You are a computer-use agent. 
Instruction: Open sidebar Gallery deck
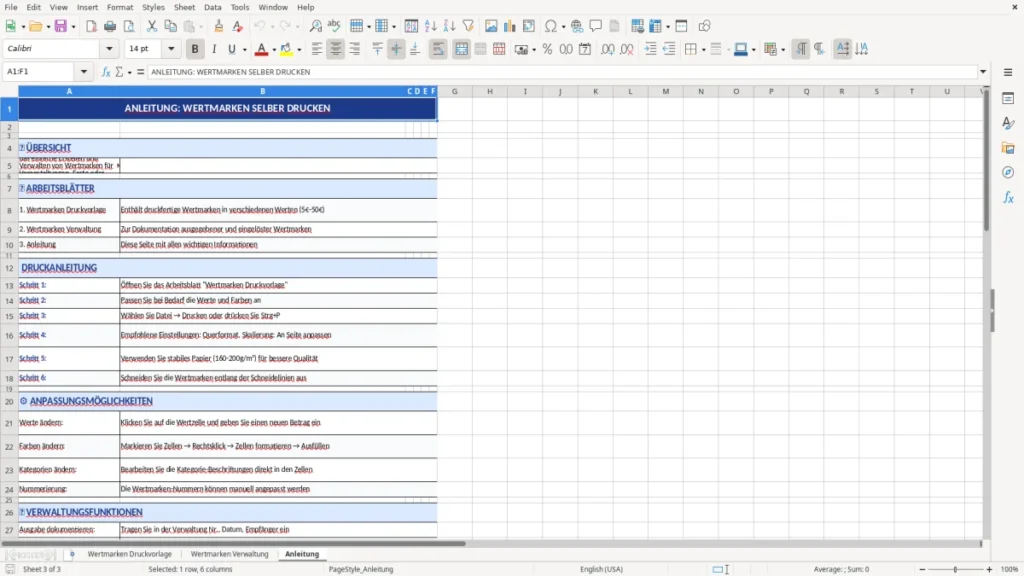(x=1008, y=148)
